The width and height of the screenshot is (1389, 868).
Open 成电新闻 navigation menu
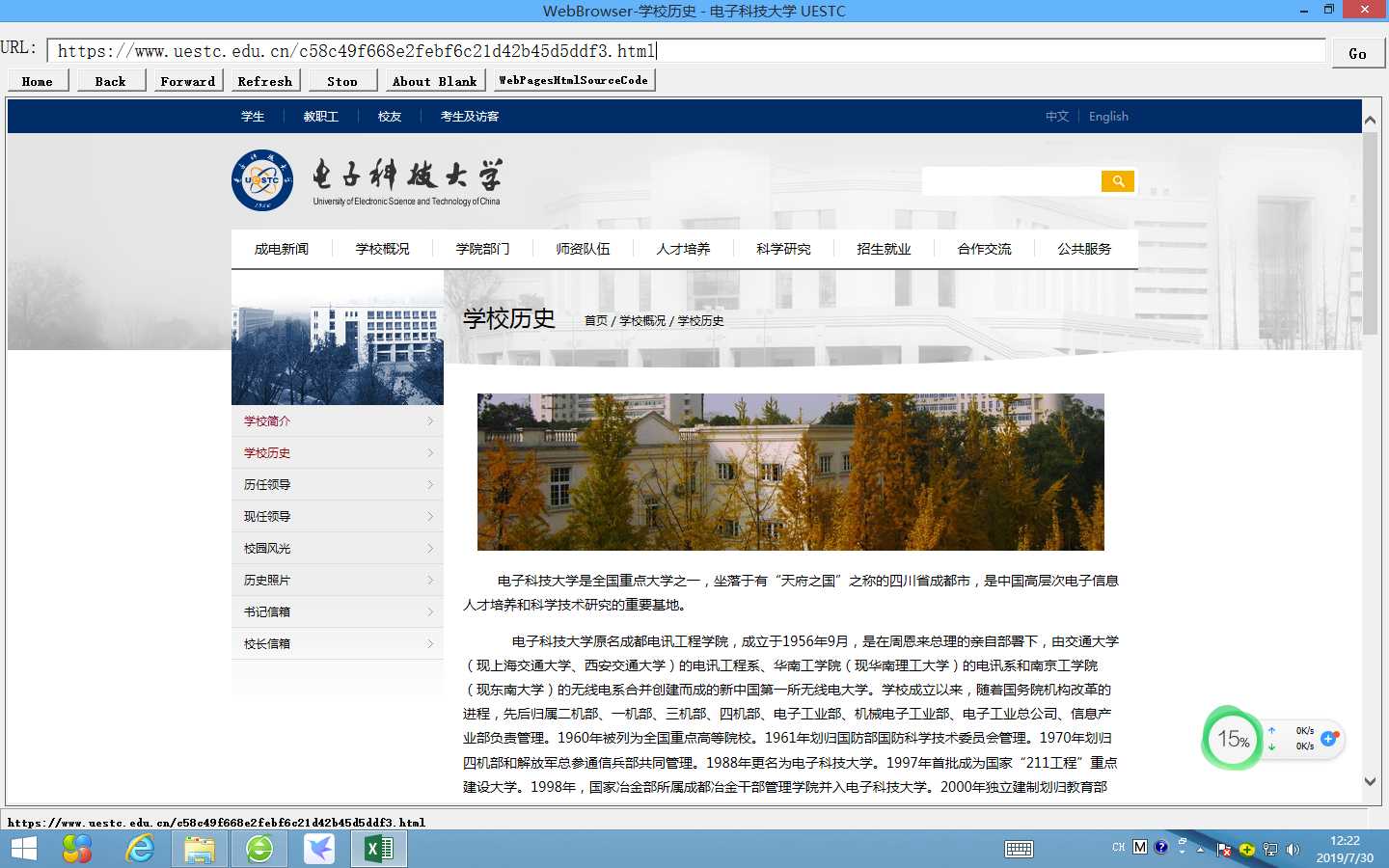282,249
